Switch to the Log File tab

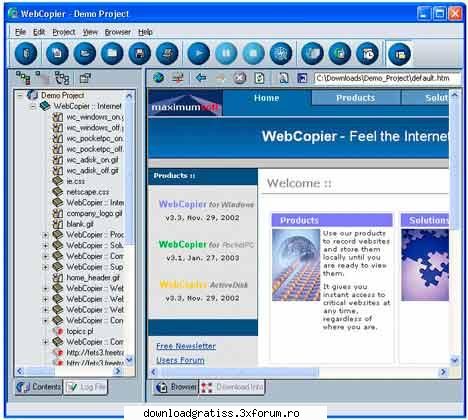pos(86,387)
